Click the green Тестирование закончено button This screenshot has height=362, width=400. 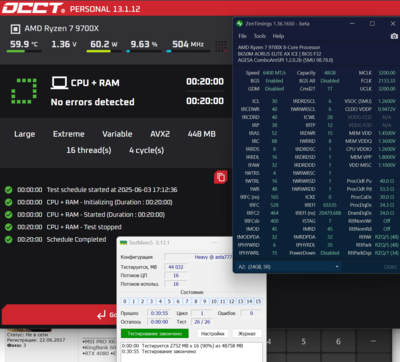[155, 333]
